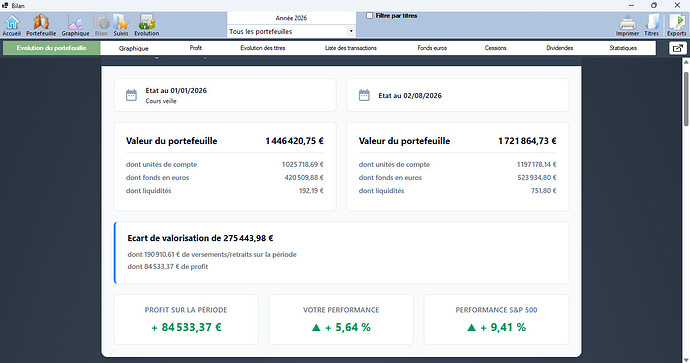Screen dimensions: 690x363
Task: Click the Bilan window title icon
Action: click(5, 5)
